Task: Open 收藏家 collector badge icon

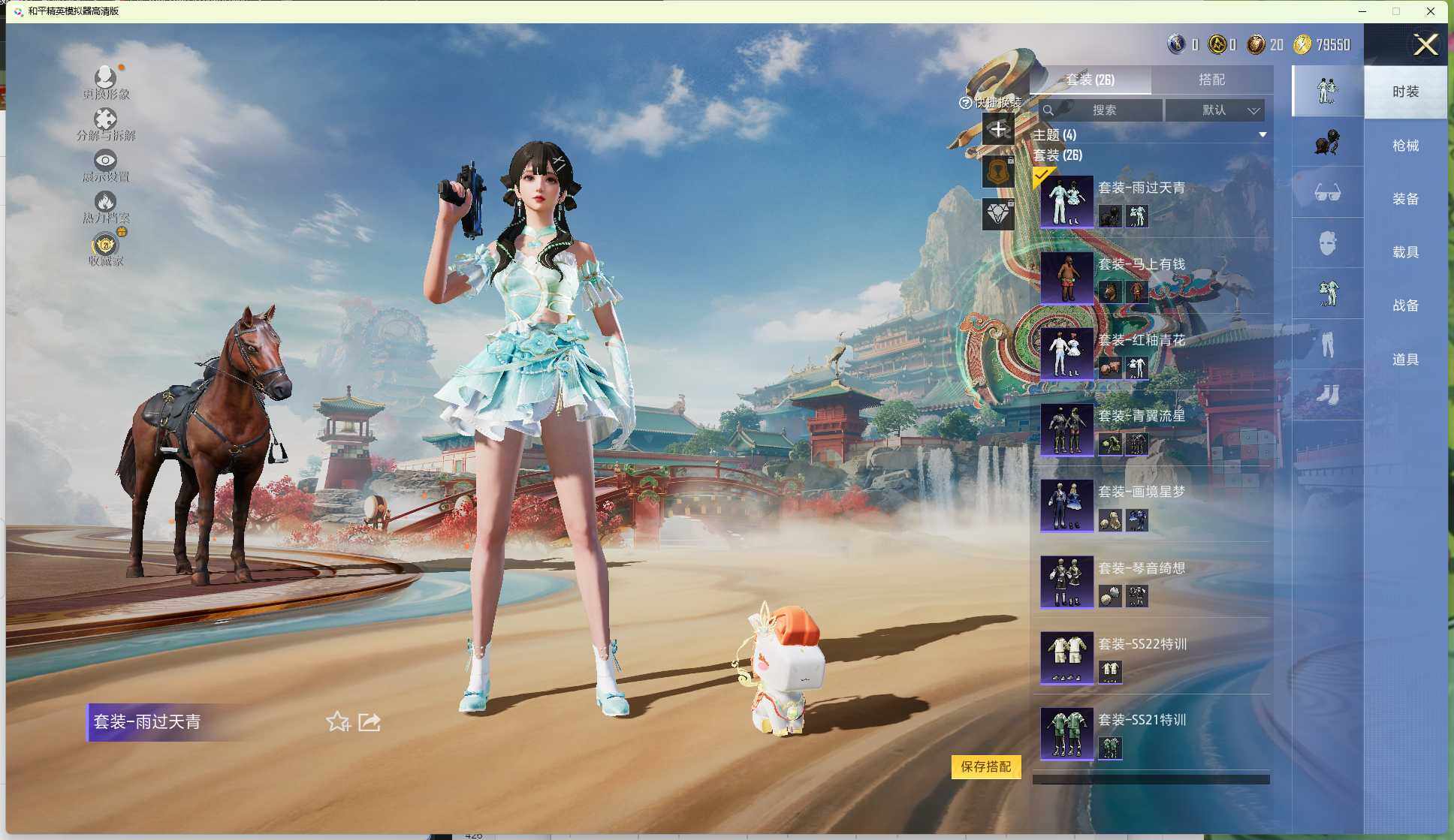Action: point(105,245)
